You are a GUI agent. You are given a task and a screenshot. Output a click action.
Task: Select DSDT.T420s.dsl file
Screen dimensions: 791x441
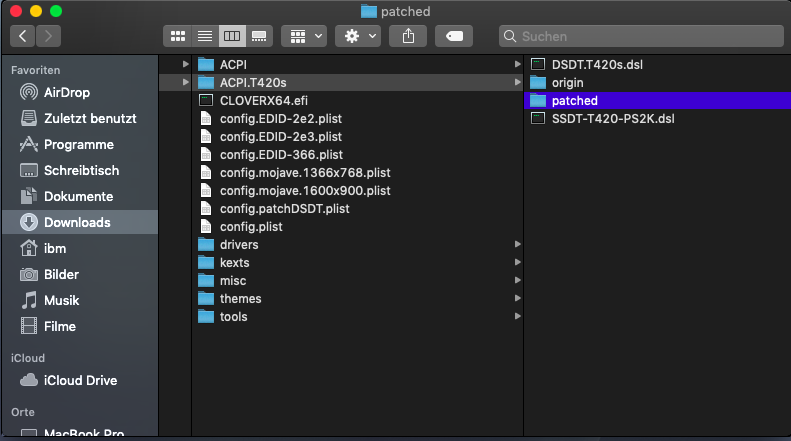click(x=658, y=65)
